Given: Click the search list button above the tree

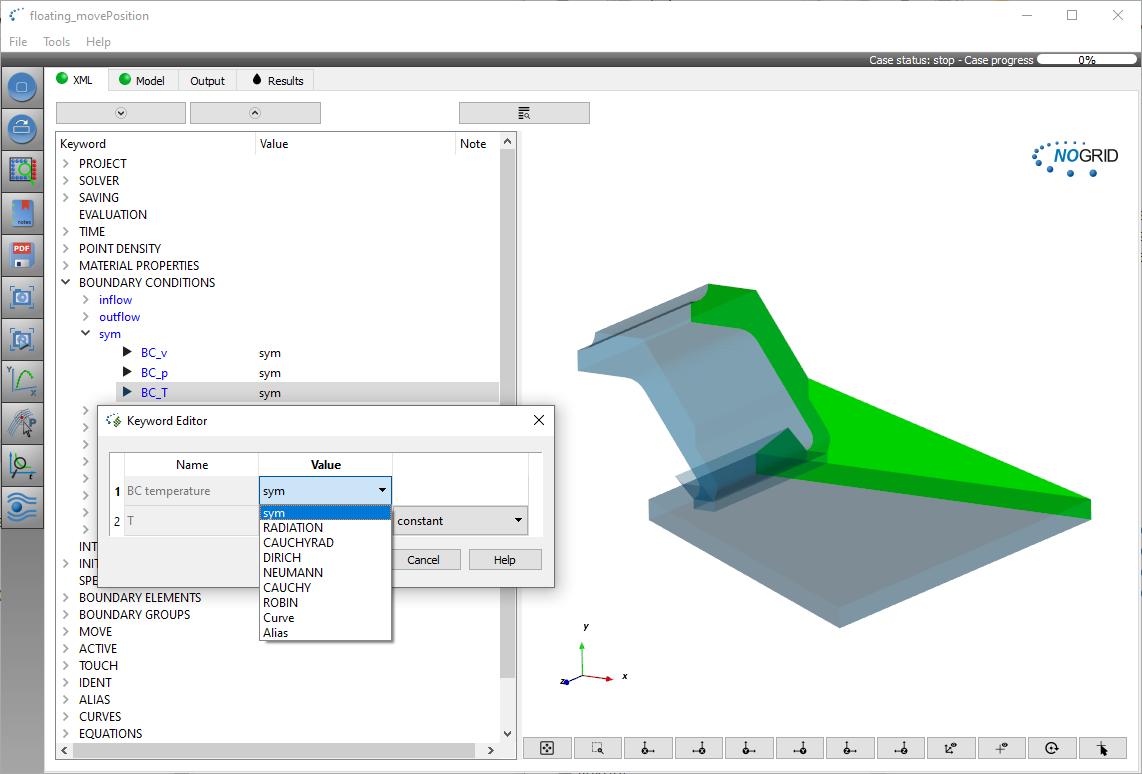Looking at the screenshot, I should tap(524, 113).
